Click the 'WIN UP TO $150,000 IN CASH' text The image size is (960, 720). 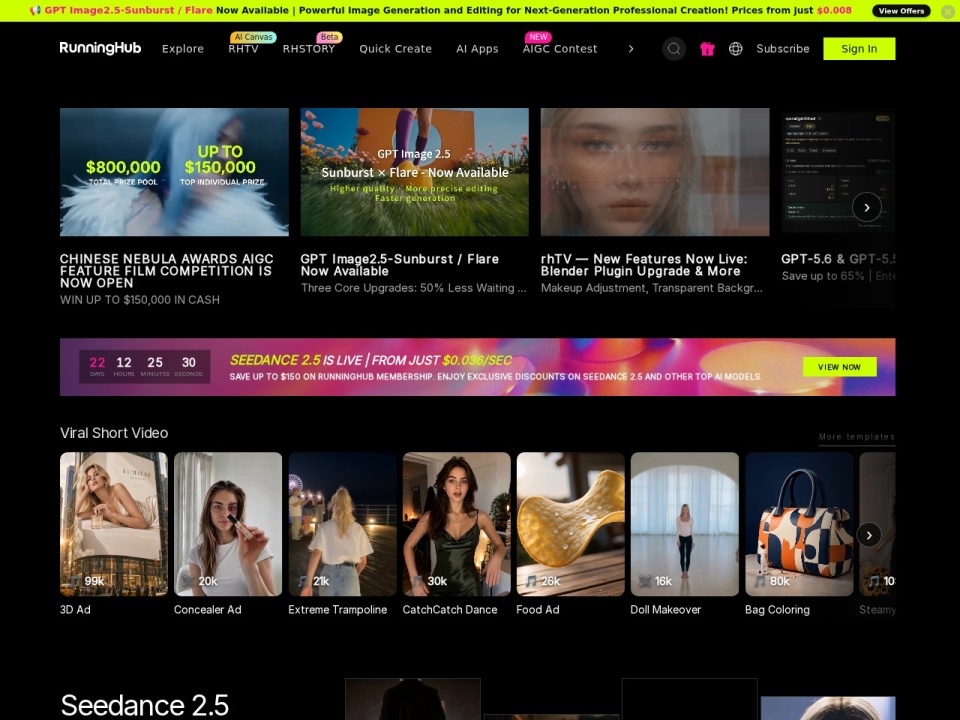tap(140, 299)
